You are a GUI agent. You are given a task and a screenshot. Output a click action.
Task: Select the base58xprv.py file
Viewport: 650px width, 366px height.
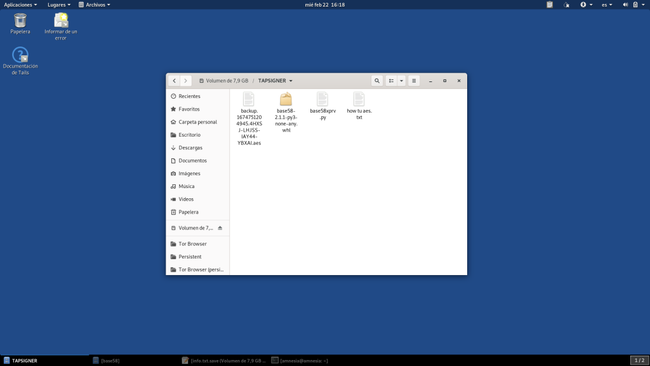tap(323, 106)
